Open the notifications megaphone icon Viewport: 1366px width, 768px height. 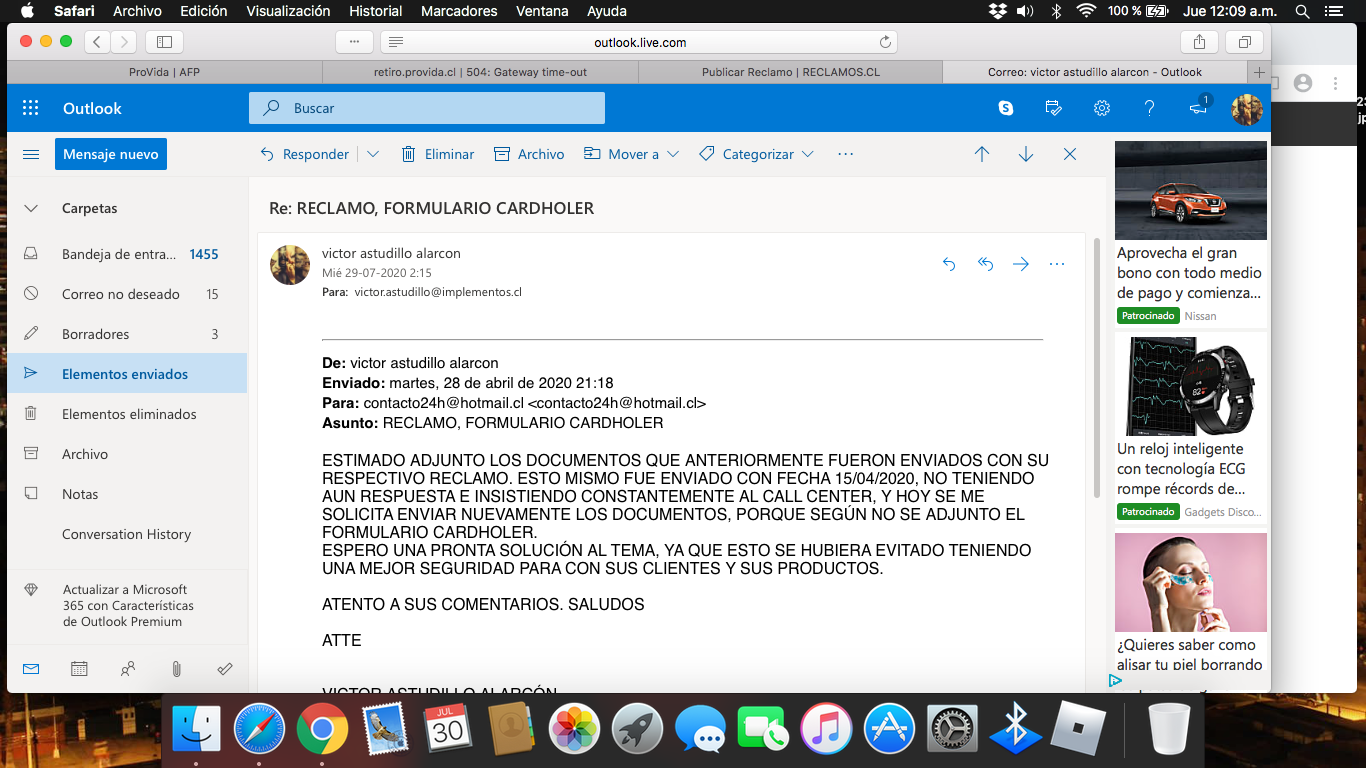[1199, 108]
